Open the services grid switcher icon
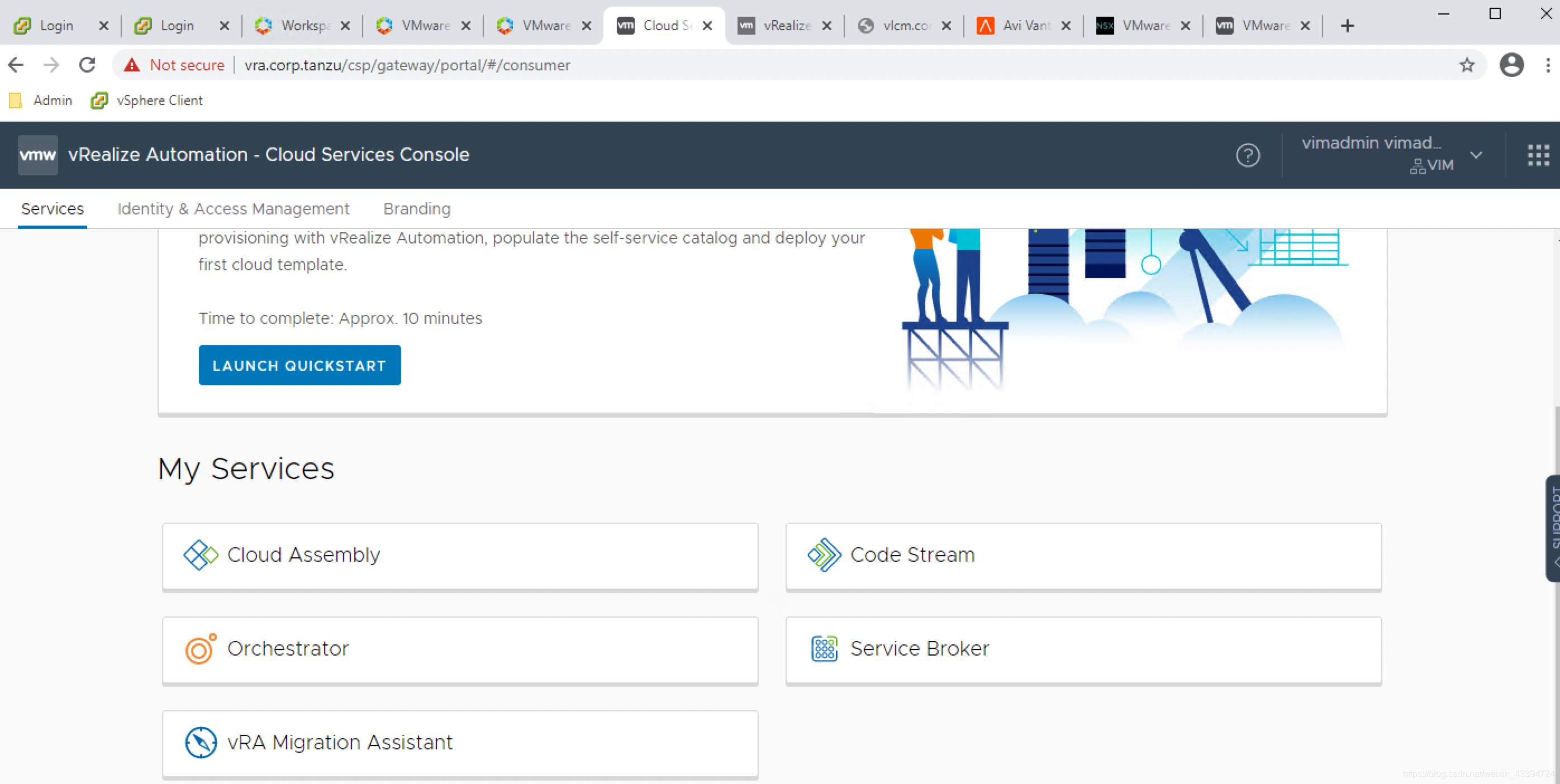Image resolution: width=1560 pixels, height=784 pixels. click(x=1538, y=156)
